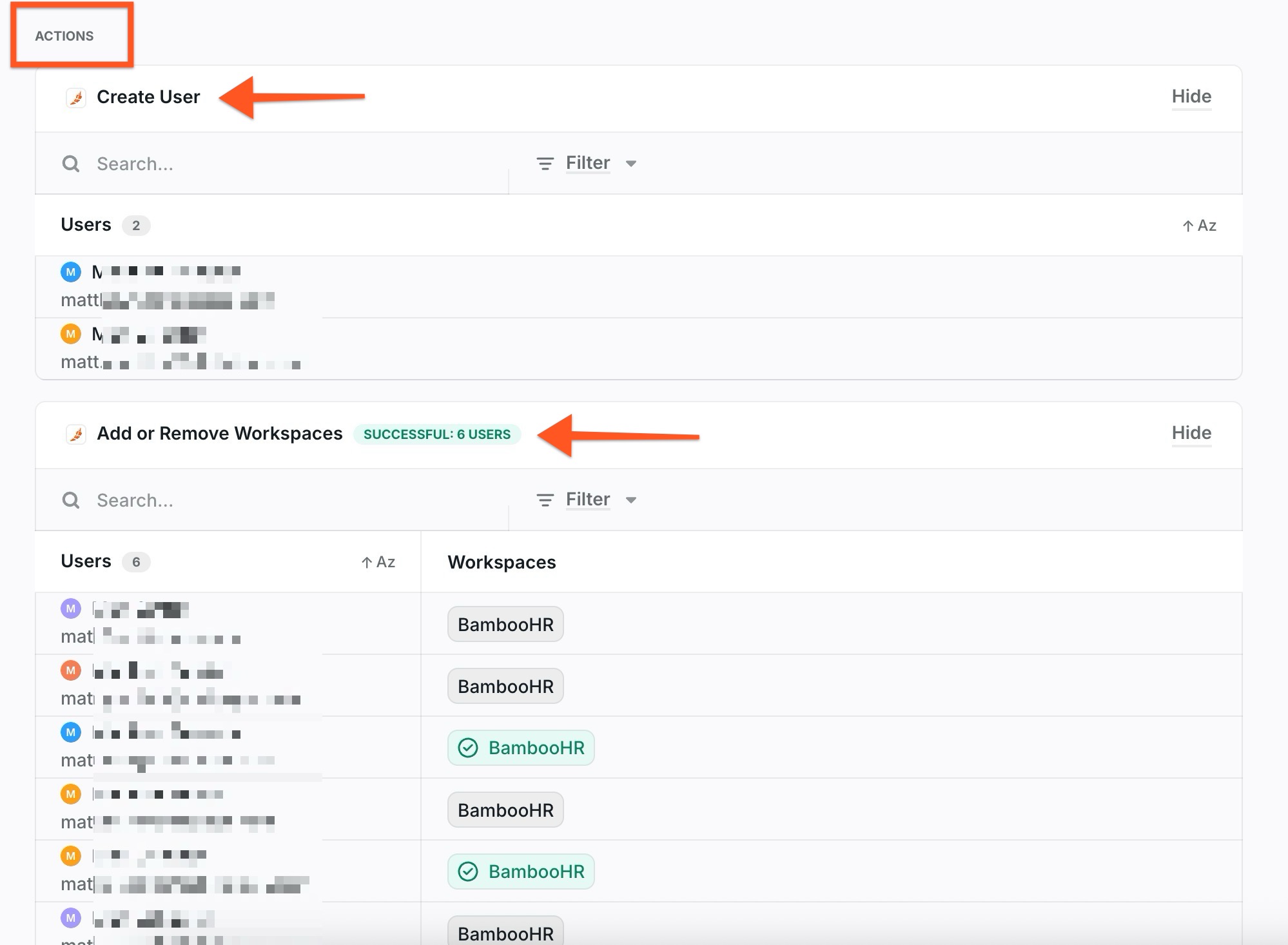
Task: Click the blue M avatar in Create User
Action: pos(71,272)
